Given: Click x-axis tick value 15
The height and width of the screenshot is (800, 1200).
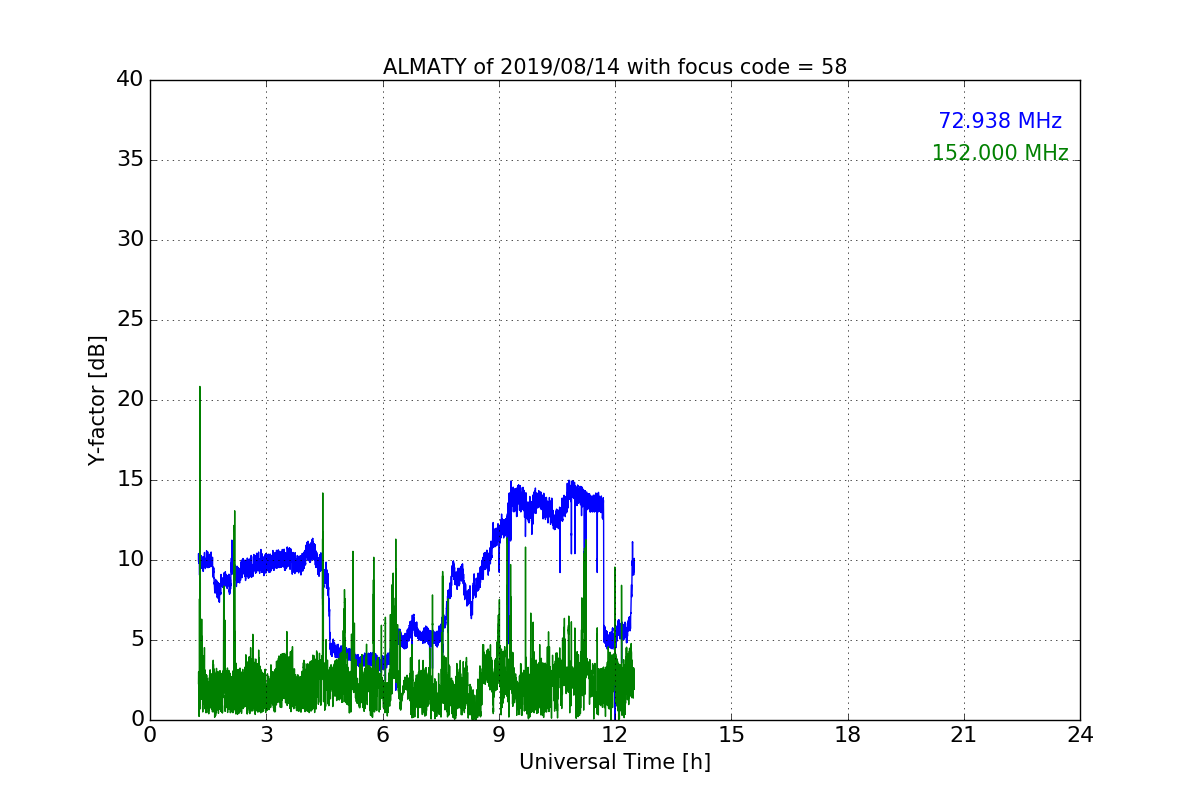Looking at the screenshot, I should click(x=731, y=735).
